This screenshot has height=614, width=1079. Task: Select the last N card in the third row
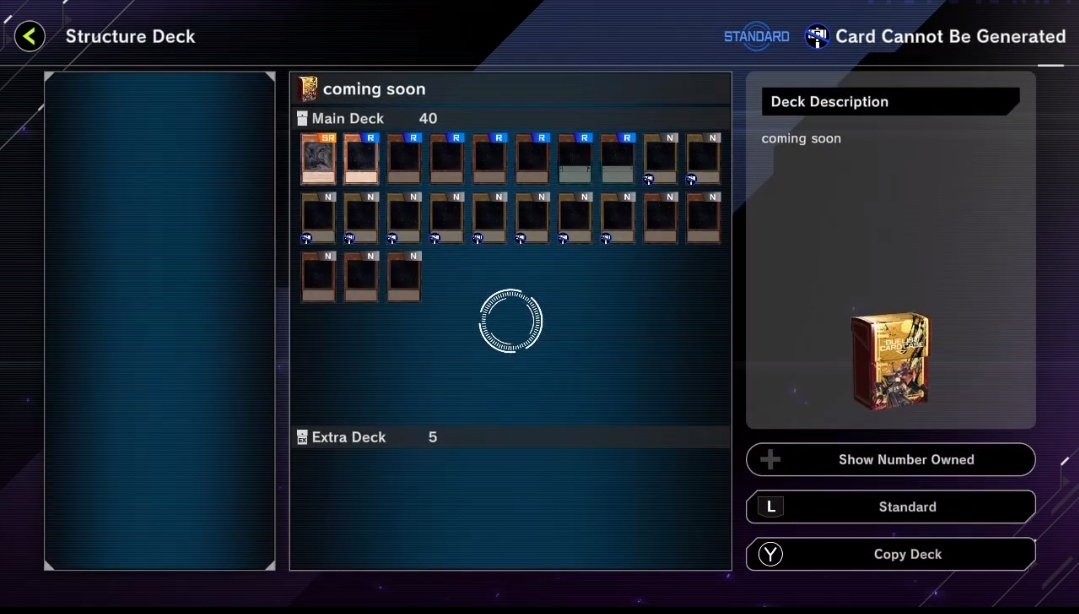pos(404,277)
